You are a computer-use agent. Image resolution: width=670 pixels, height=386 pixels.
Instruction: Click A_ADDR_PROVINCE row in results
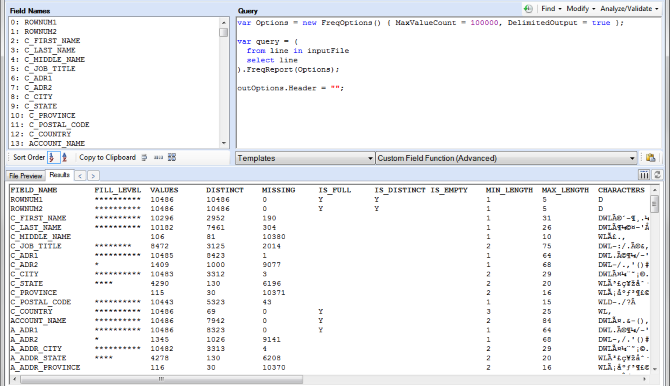329,368
